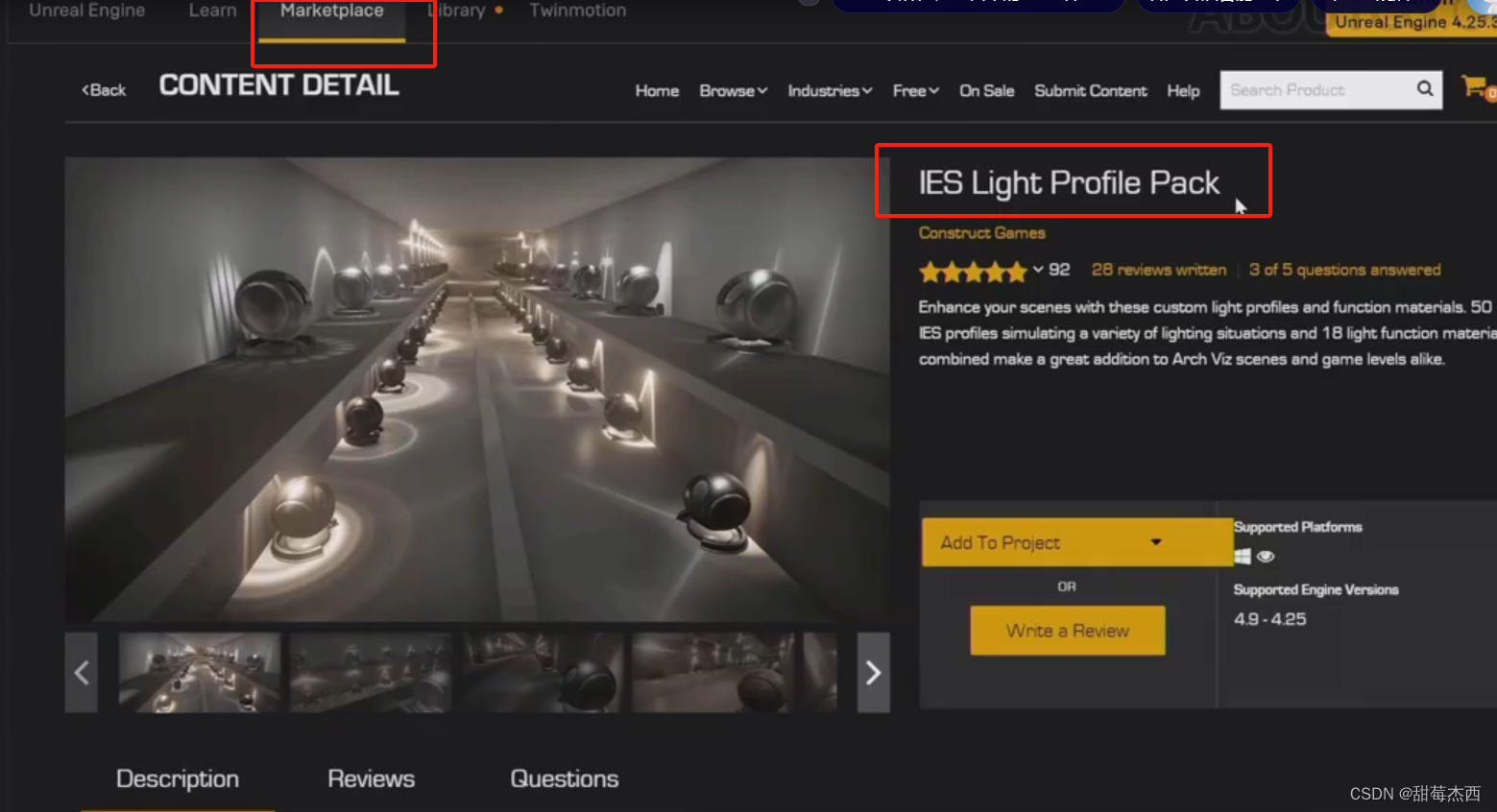1497x812 pixels.
Task: Open the Browse dropdown menu
Action: pos(733,91)
